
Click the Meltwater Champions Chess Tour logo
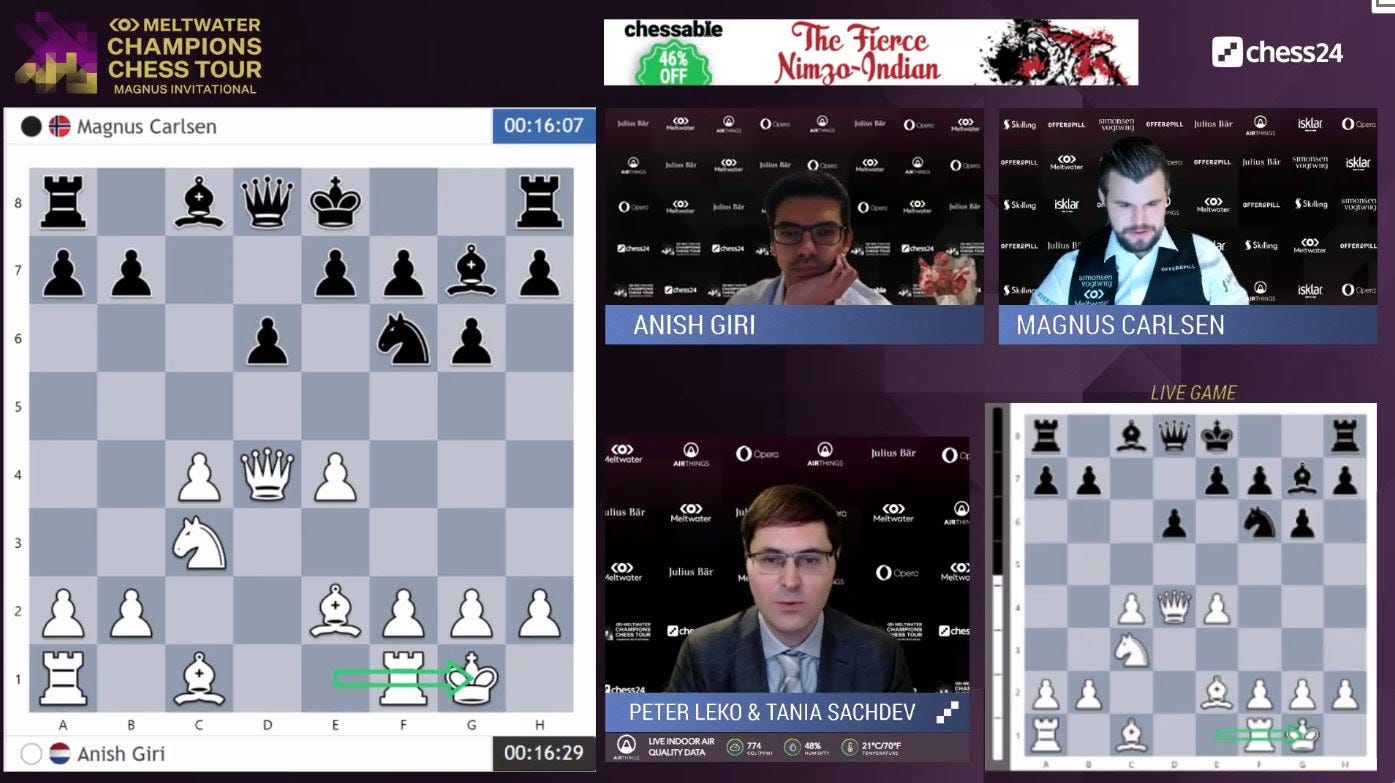tap(139, 54)
